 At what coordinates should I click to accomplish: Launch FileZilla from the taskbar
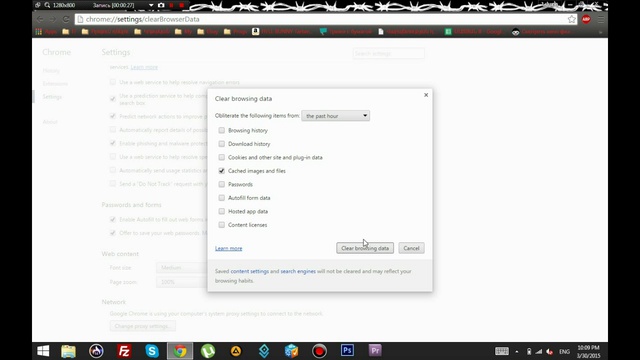tap(124, 351)
